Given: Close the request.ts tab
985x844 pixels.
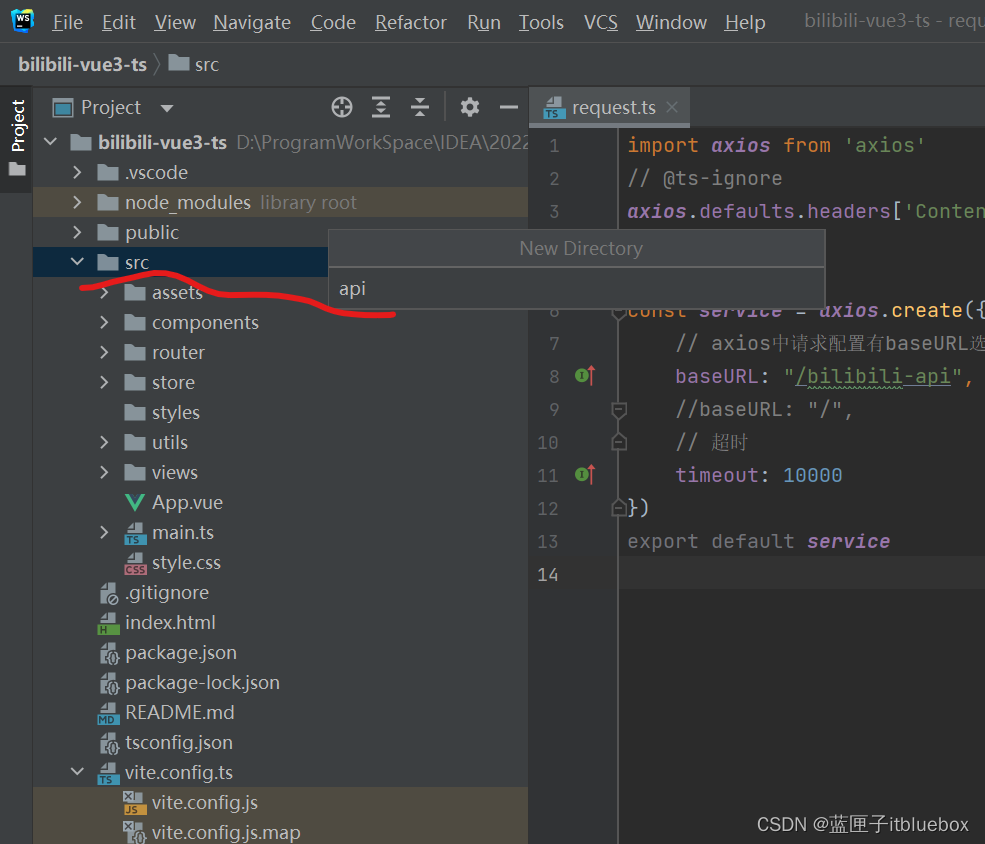Looking at the screenshot, I should [x=672, y=107].
